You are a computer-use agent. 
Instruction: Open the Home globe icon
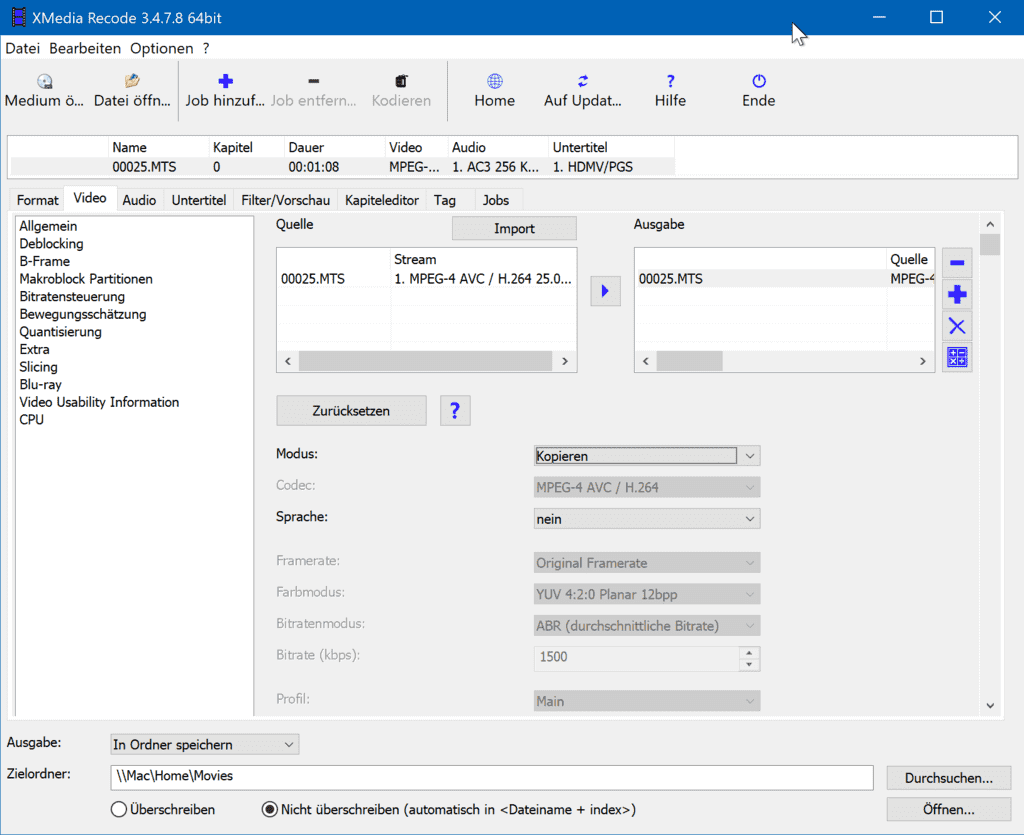click(x=494, y=81)
